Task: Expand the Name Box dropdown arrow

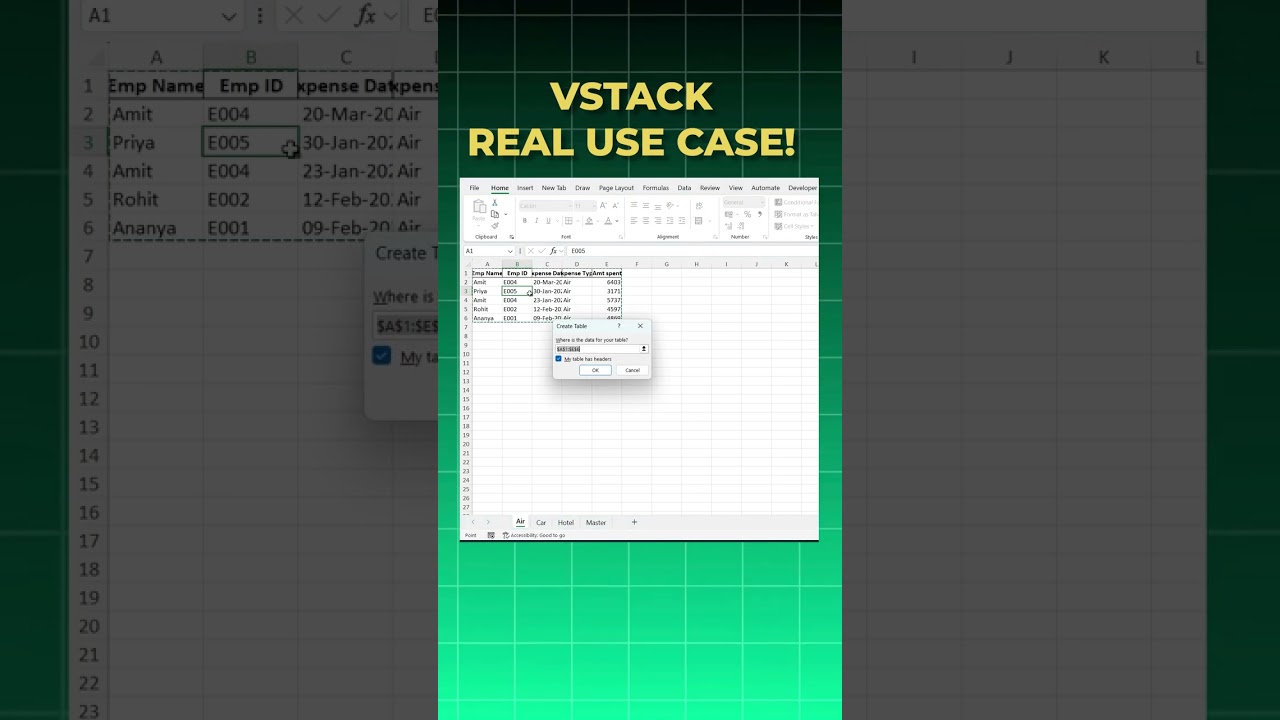Action: pyautogui.click(x=510, y=251)
